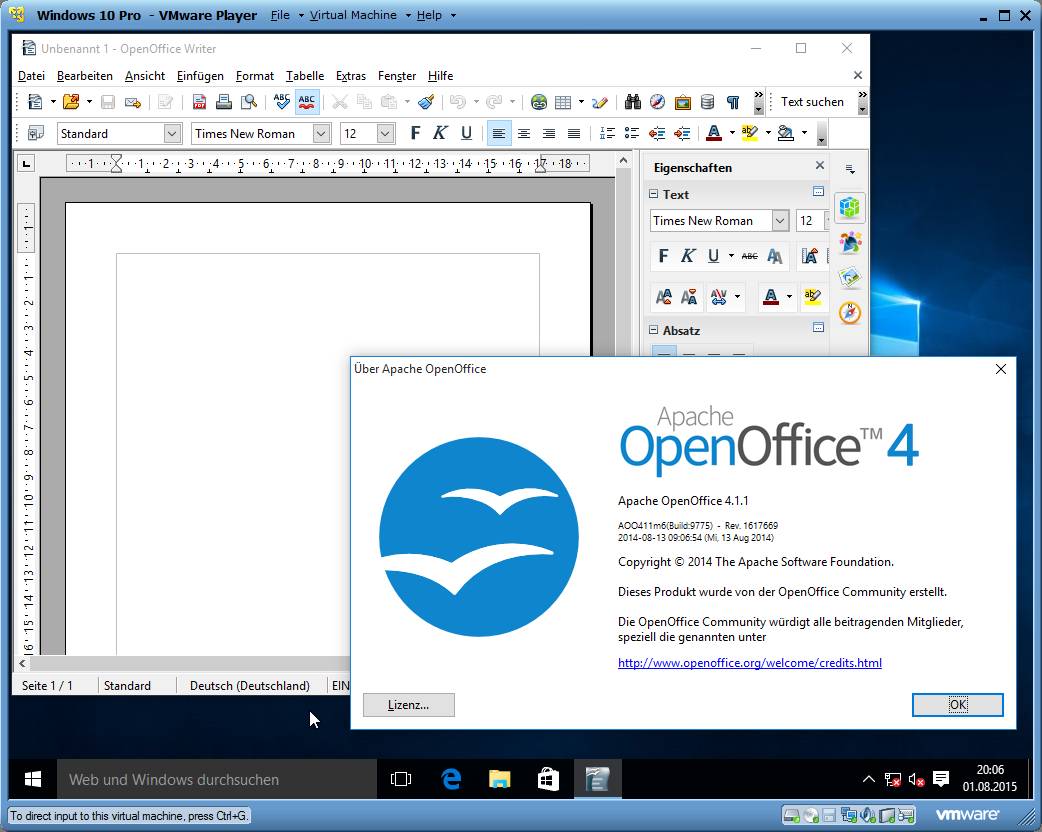The width and height of the screenshot is (1042, 832).
Task: Click the strikethrough ABC icon in sidebar
Action: [749, 257]
